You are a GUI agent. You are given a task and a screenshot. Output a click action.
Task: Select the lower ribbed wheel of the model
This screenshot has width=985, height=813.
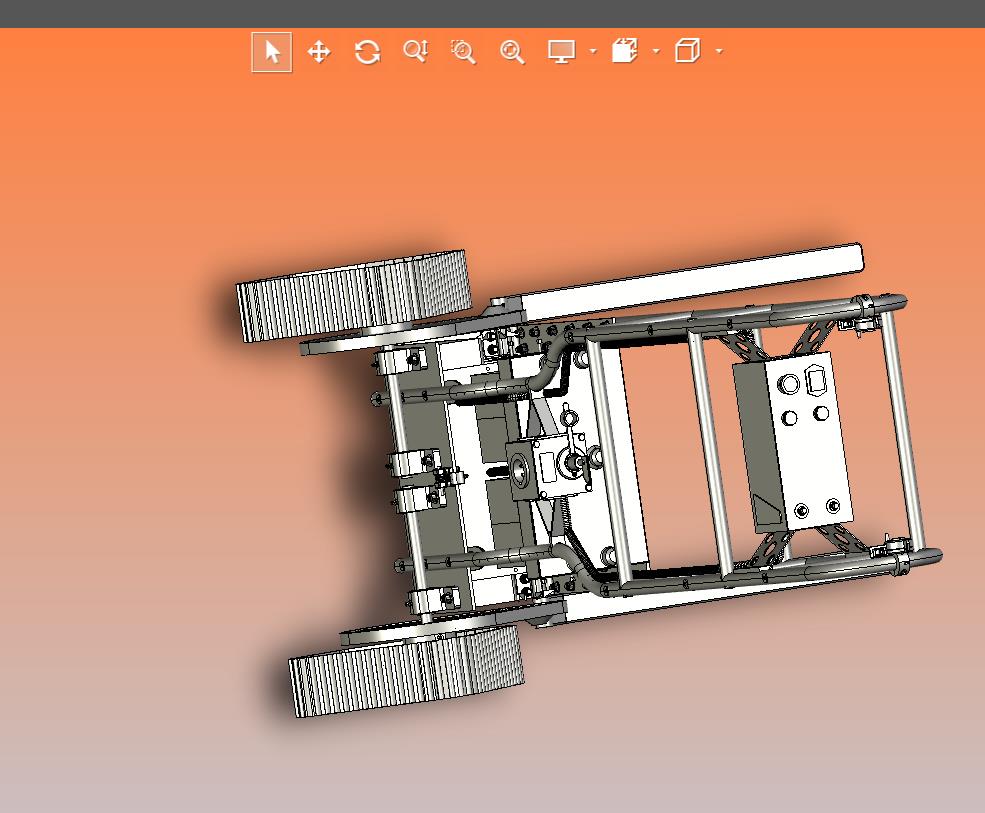click(407, 672)
